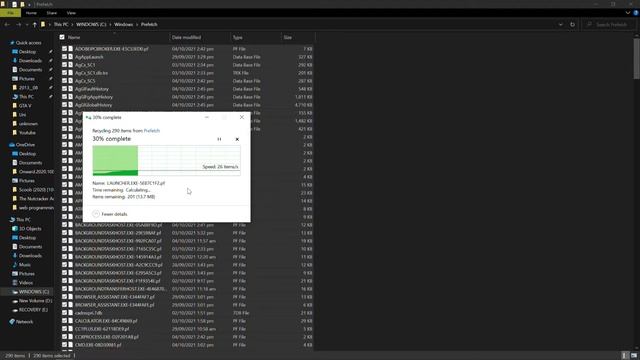Go back using the Back arrow
640x360 pixels.
click(x=7, y=24)
